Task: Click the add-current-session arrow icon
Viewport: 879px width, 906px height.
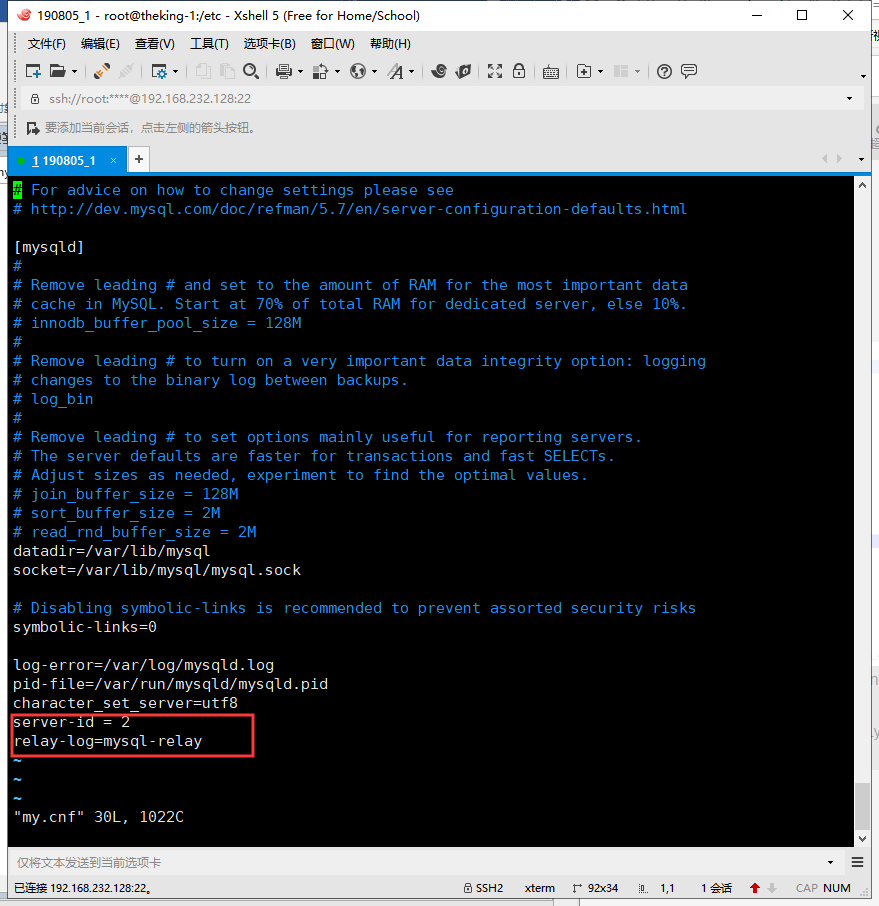Action: point(33,128)
